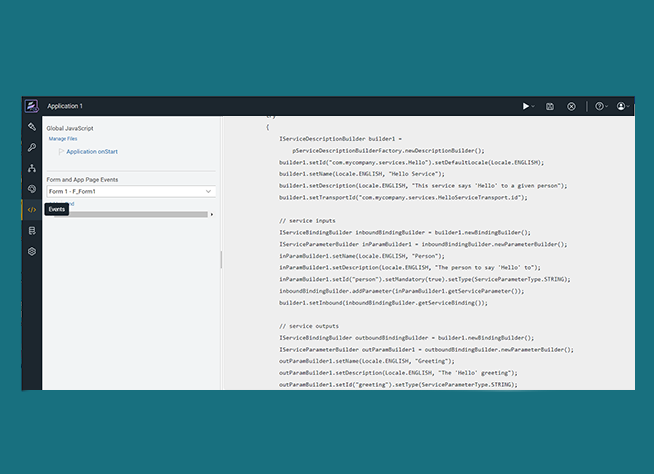Expand the Form 1 - F_Form1 dropdown
Image resolution: width=654 pixels, height=474 pixels.
[131, 192]
